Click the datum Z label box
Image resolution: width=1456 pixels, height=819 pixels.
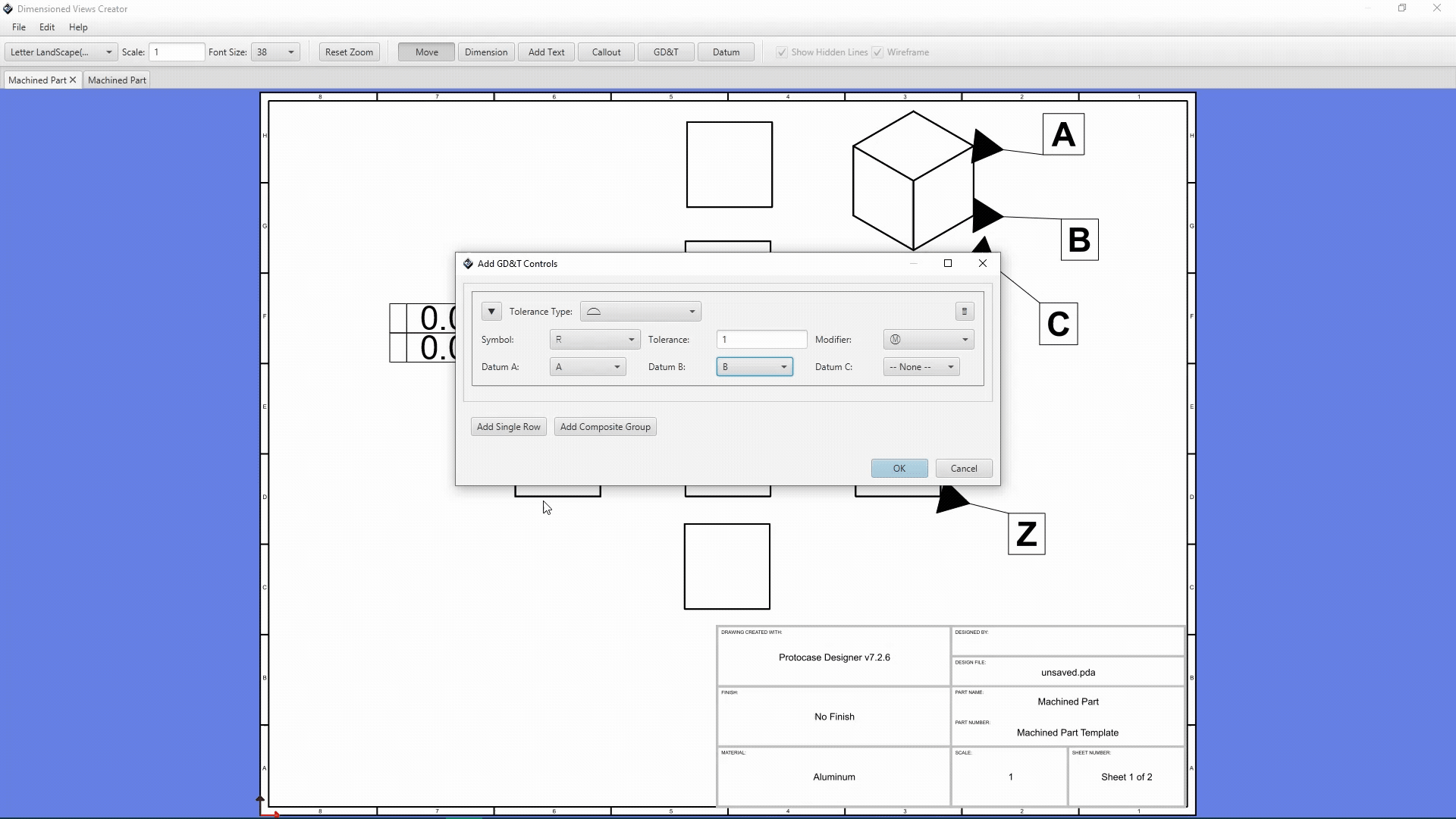click(x=1026, y=534)
